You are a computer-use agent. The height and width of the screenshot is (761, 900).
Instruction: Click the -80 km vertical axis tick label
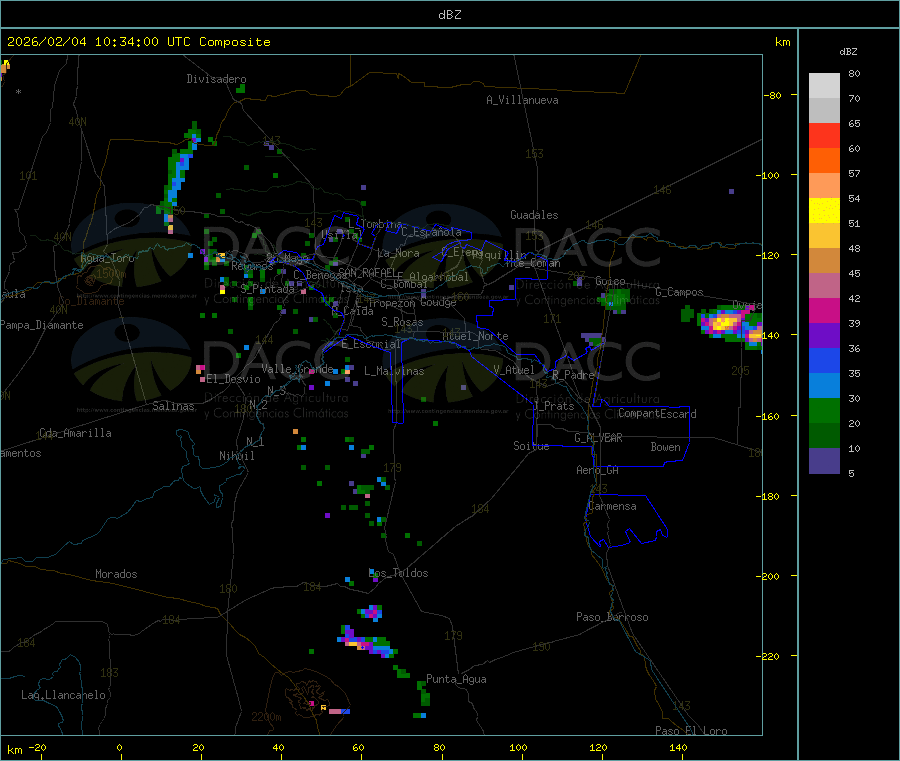tap(773, 95)
